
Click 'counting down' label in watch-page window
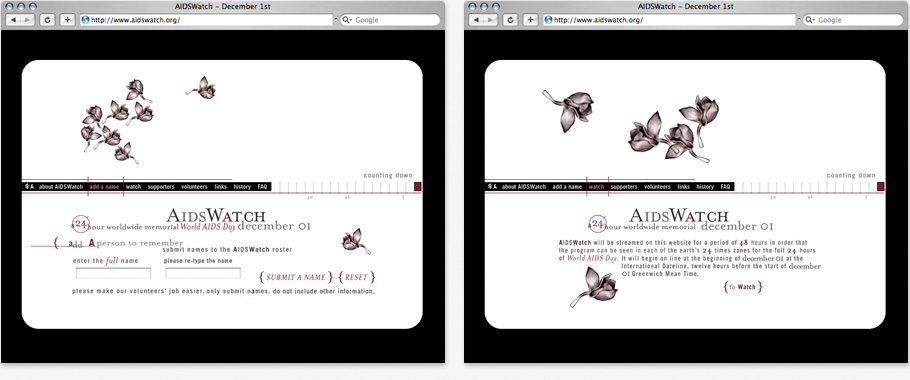(851, 175)
